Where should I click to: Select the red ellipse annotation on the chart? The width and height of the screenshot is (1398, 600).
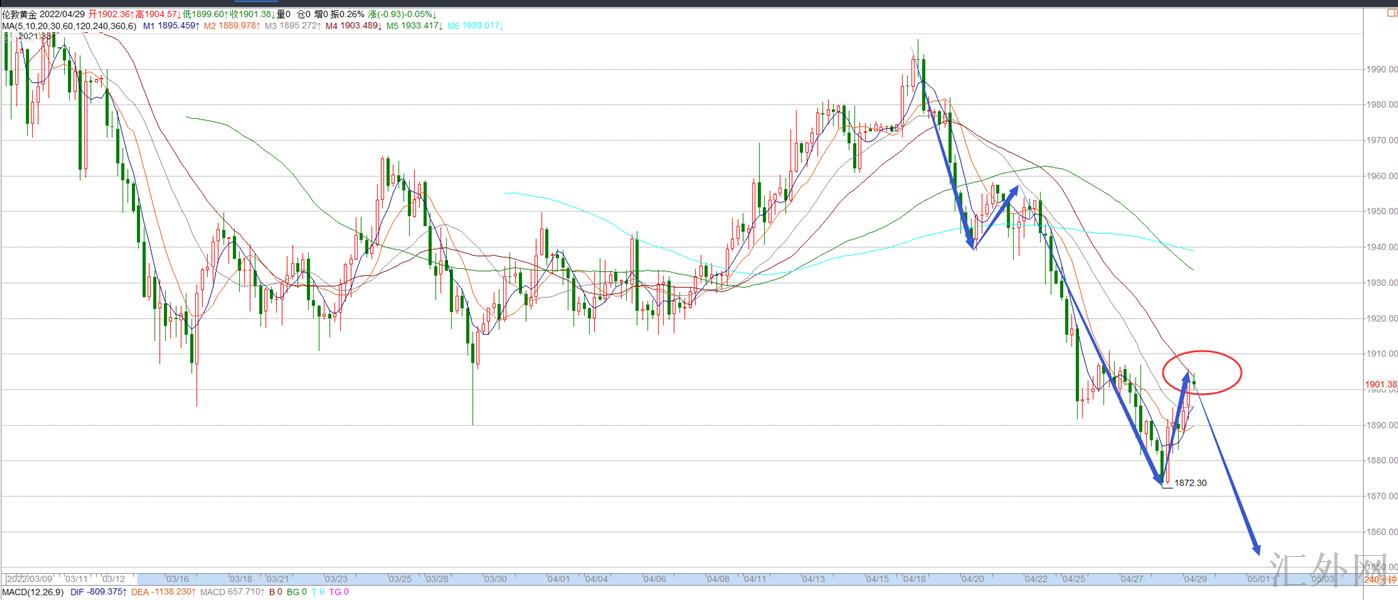(1203, 352)
